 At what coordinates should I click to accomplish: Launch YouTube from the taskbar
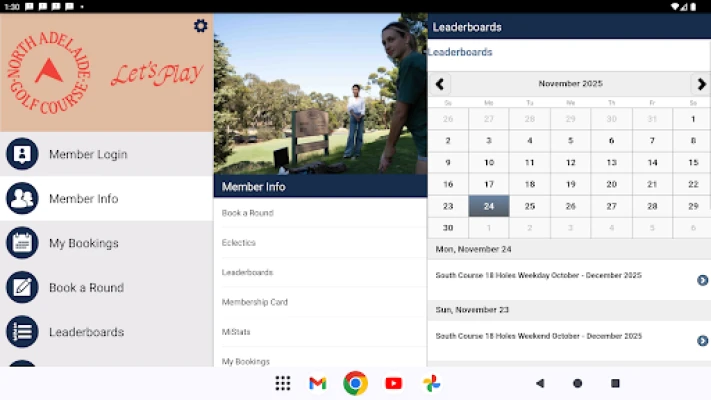[393, 383]
